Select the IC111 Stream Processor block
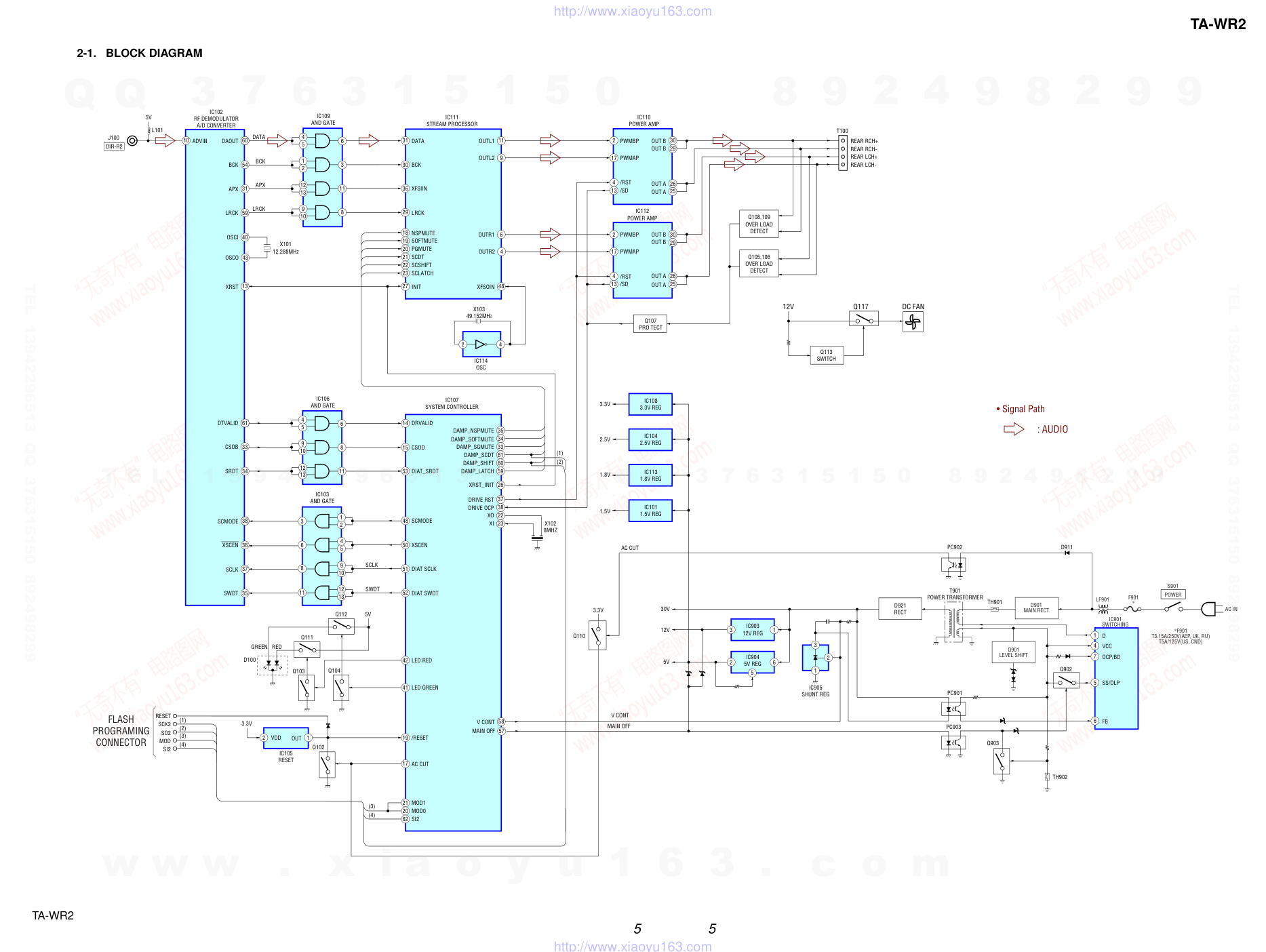This screenshot has width=1266, height=952. [453, 214]
